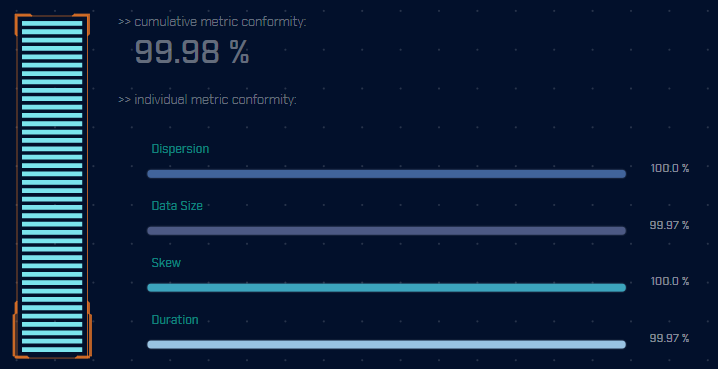This screenshot has width=718, height=369.
Task: Select the Skew metric label
Action: tap(166, 263)
